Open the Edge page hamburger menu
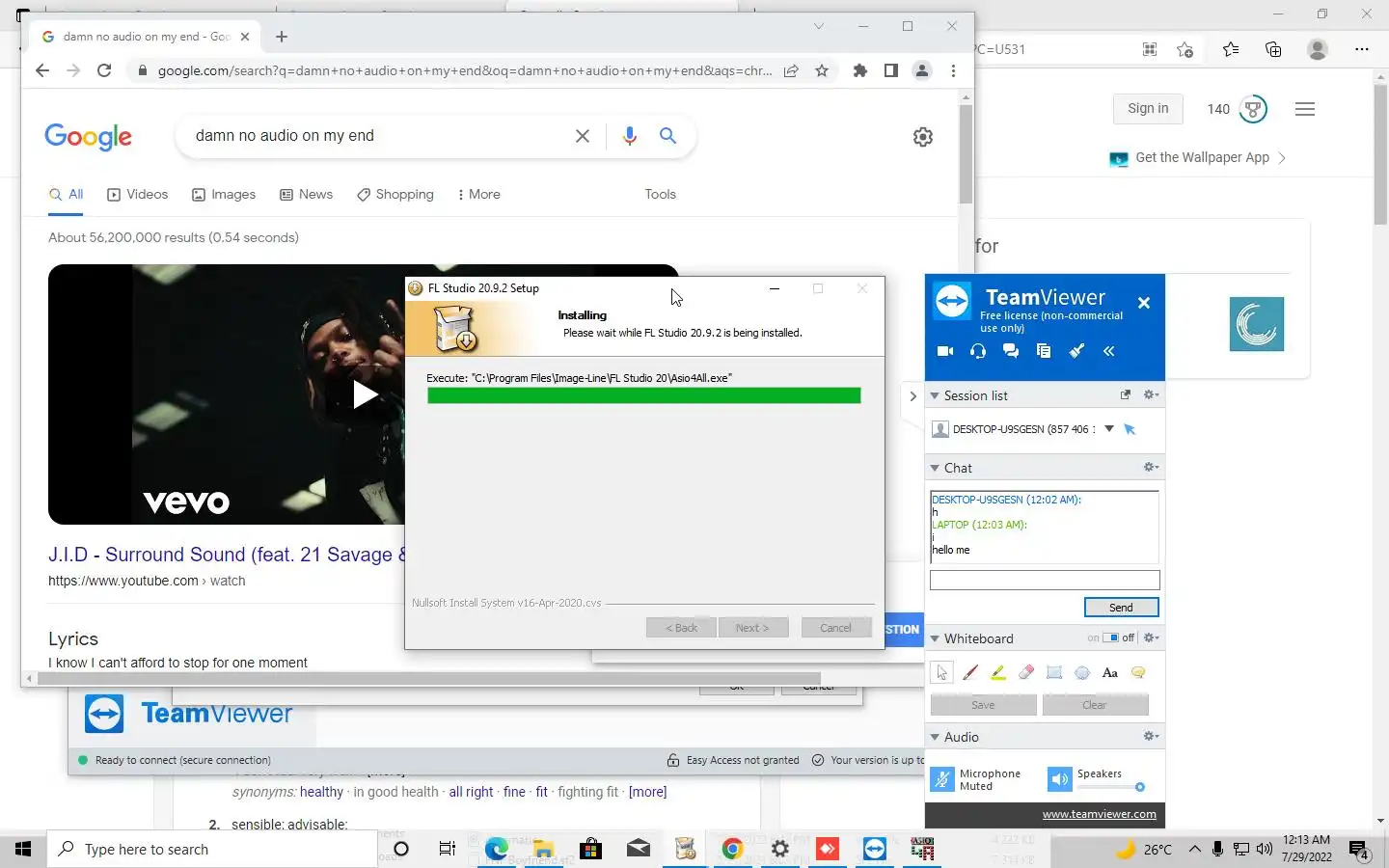 click(1305, 109)
